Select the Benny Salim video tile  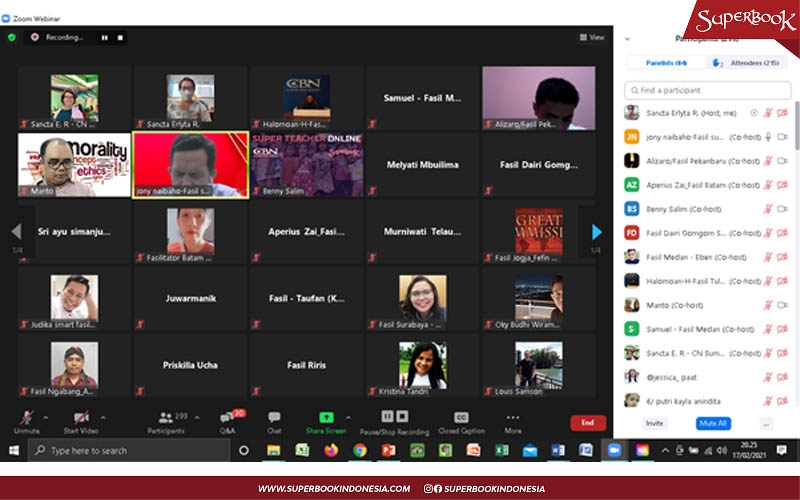coord(307,165)
